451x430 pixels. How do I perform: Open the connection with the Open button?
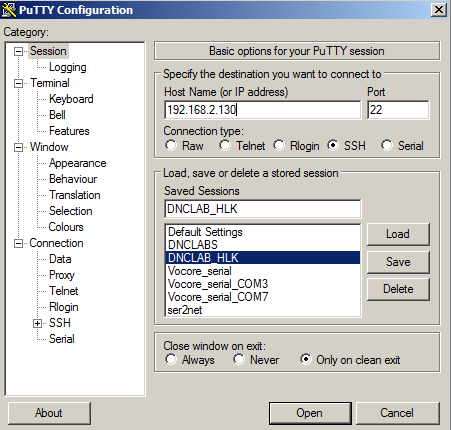pyautogui.click(x=310, y=413)
